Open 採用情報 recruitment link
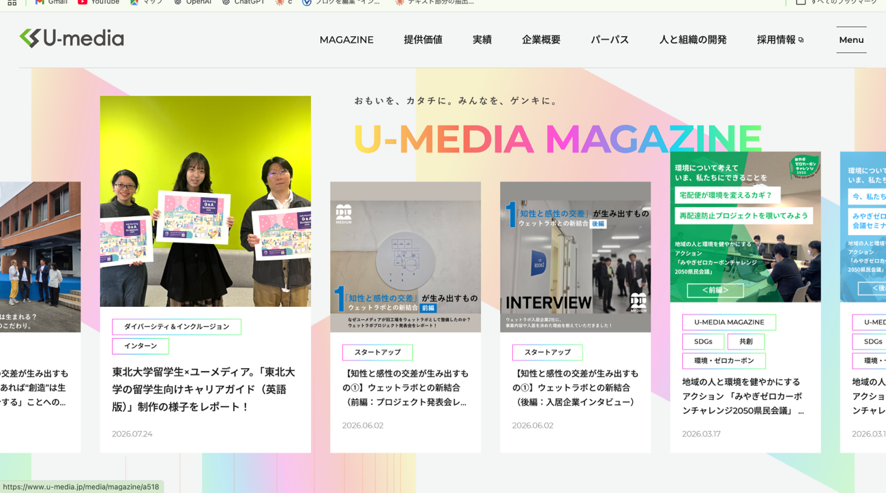Viewport: 886px width, 493px height. click(776, 40)
